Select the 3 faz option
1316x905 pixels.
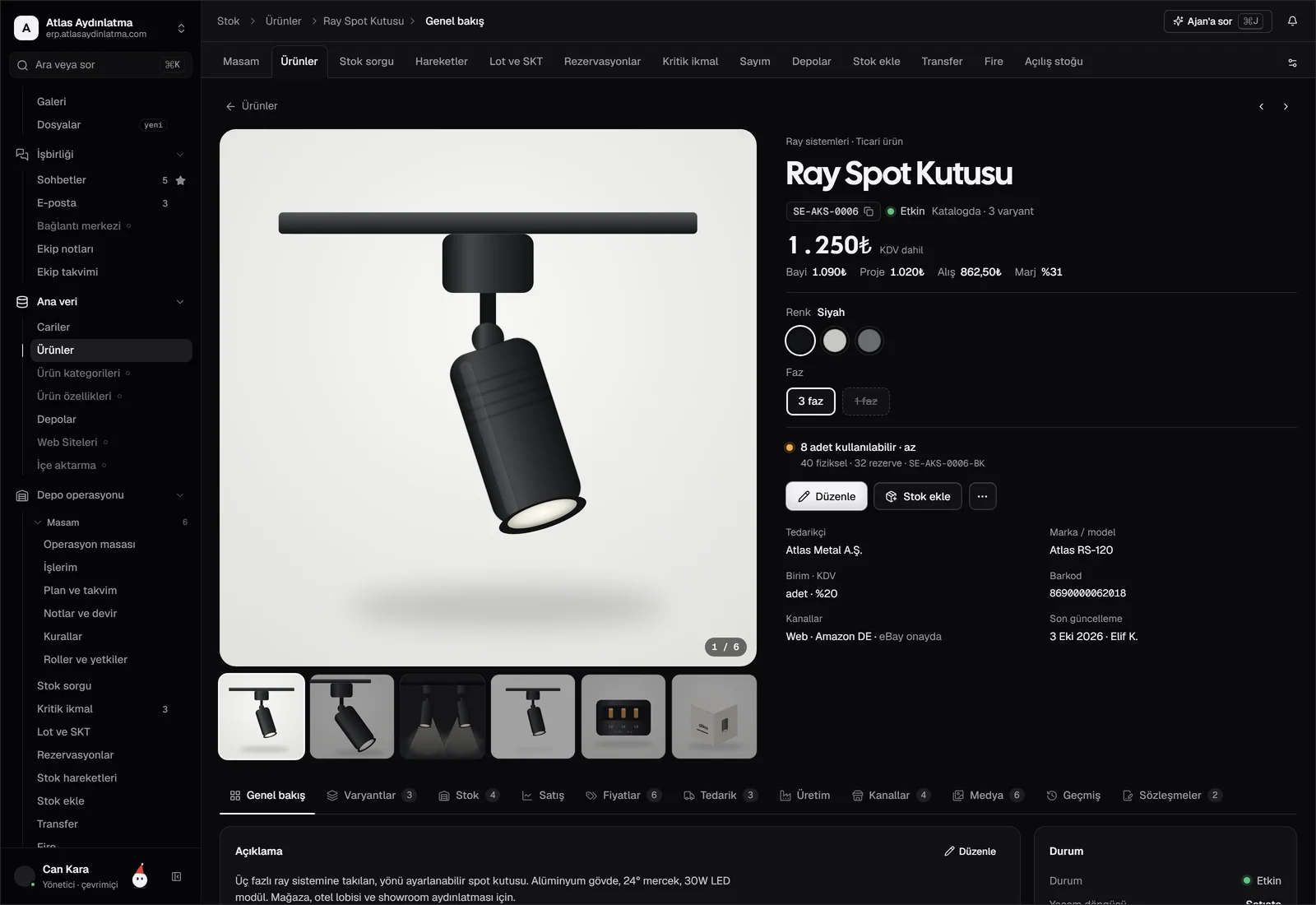[810, 401]
